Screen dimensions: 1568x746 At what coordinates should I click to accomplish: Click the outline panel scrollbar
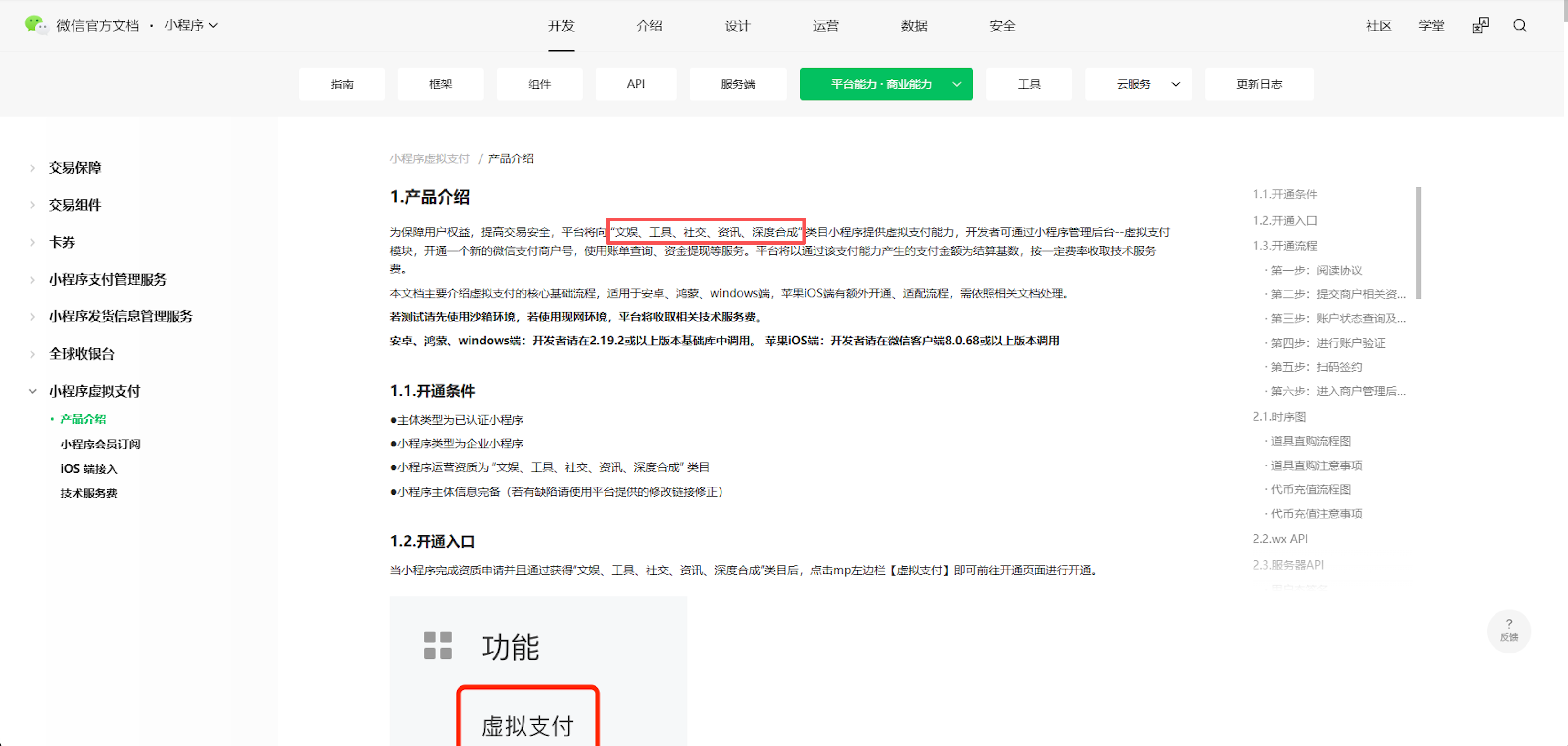click(x=1418, y=243)
